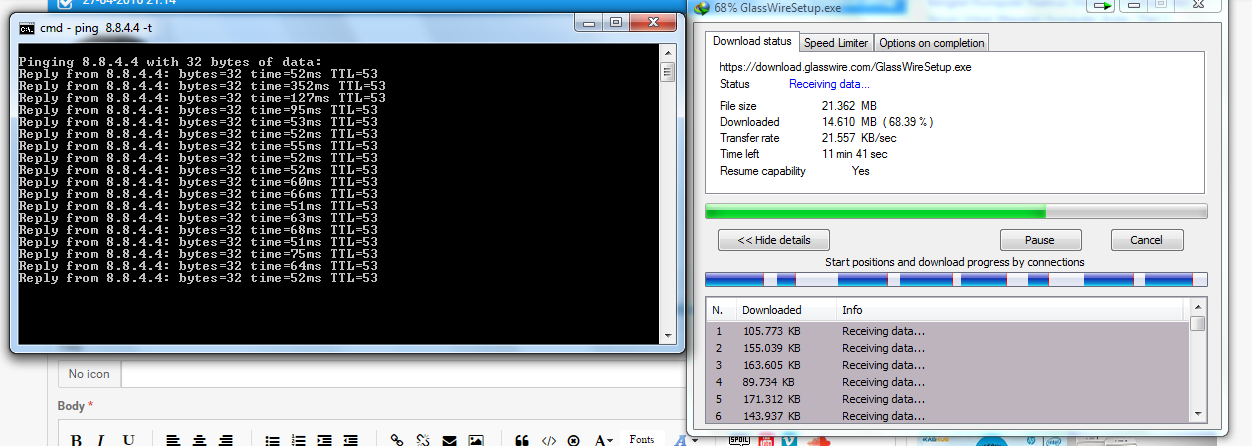Open the No icon selector
The image size is (1252, 446).
pyautogui.click(x=89, y=374)
